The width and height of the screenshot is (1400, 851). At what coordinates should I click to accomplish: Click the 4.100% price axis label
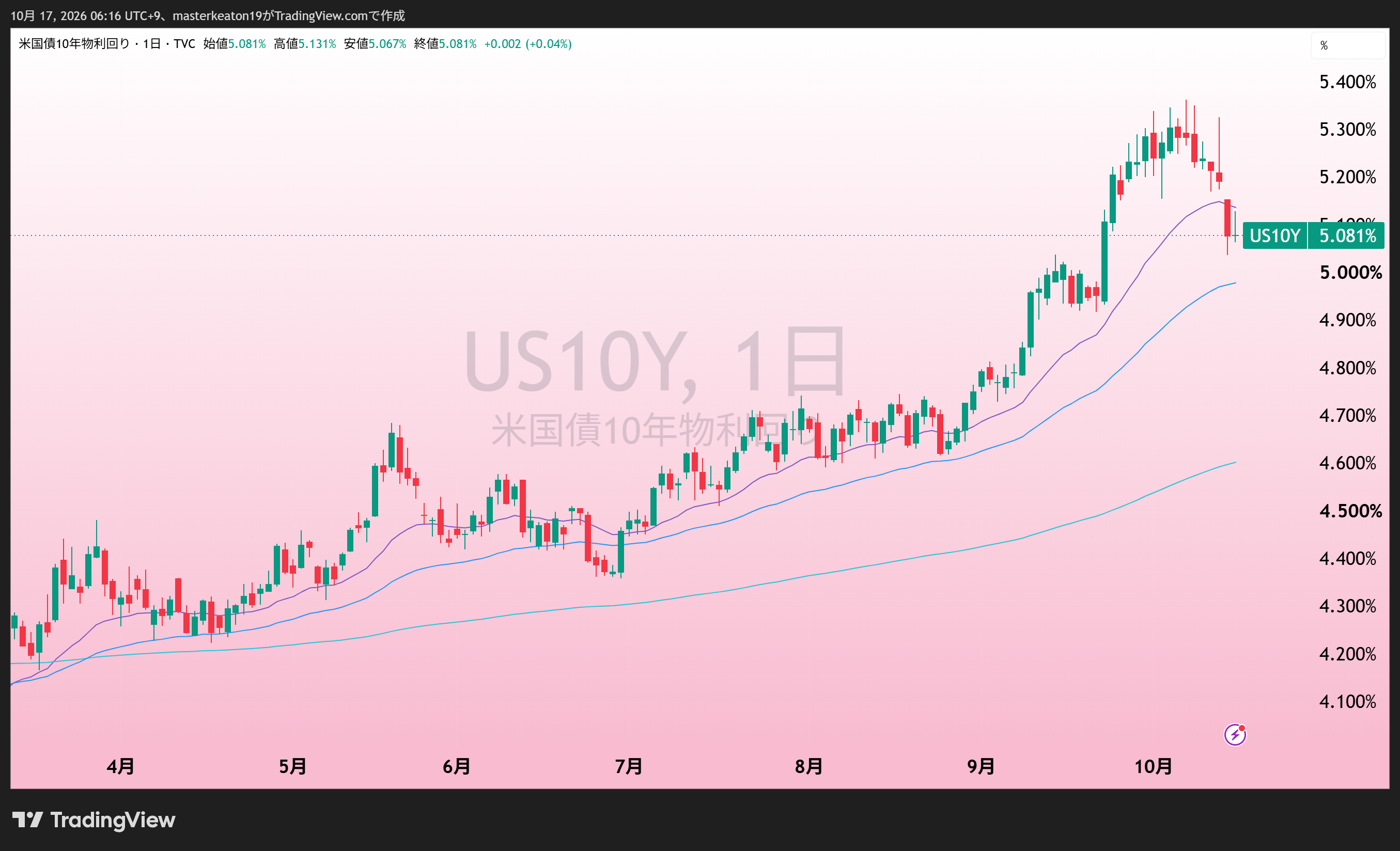click(x=1347, y=702)
